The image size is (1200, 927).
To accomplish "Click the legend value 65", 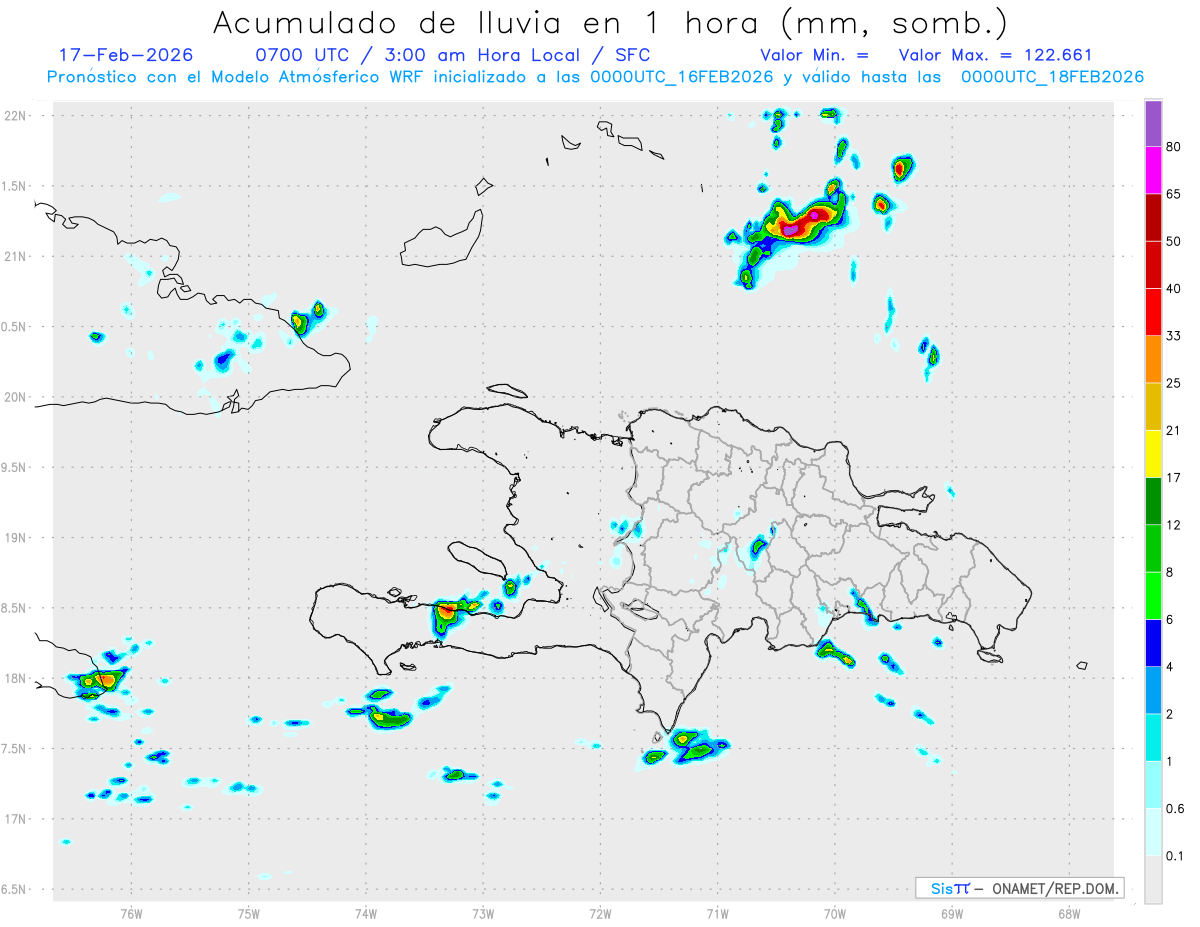I will (1174, 194).
